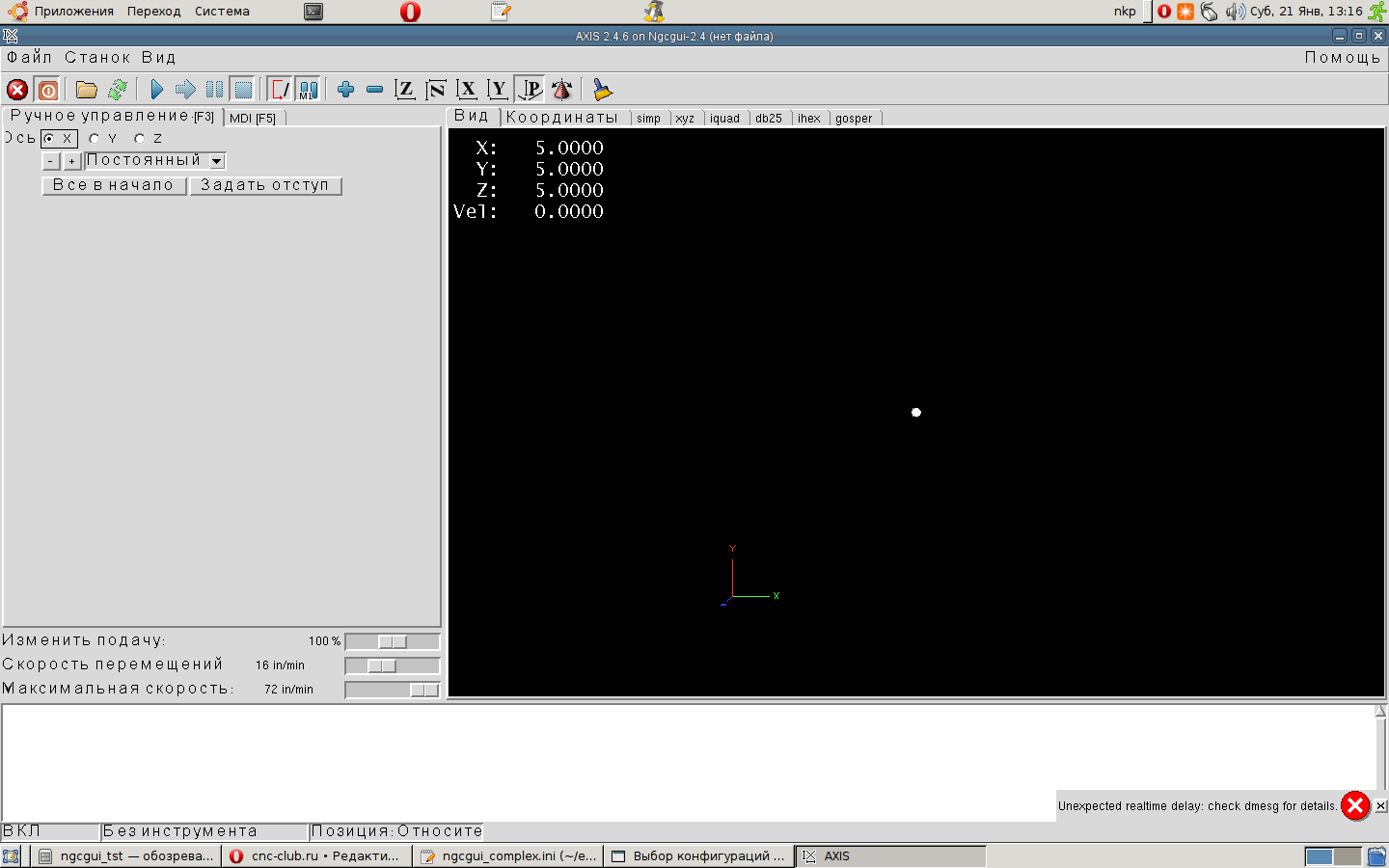
Task: Toggle rotate view mode with cone icon
Action: [561, 90]
